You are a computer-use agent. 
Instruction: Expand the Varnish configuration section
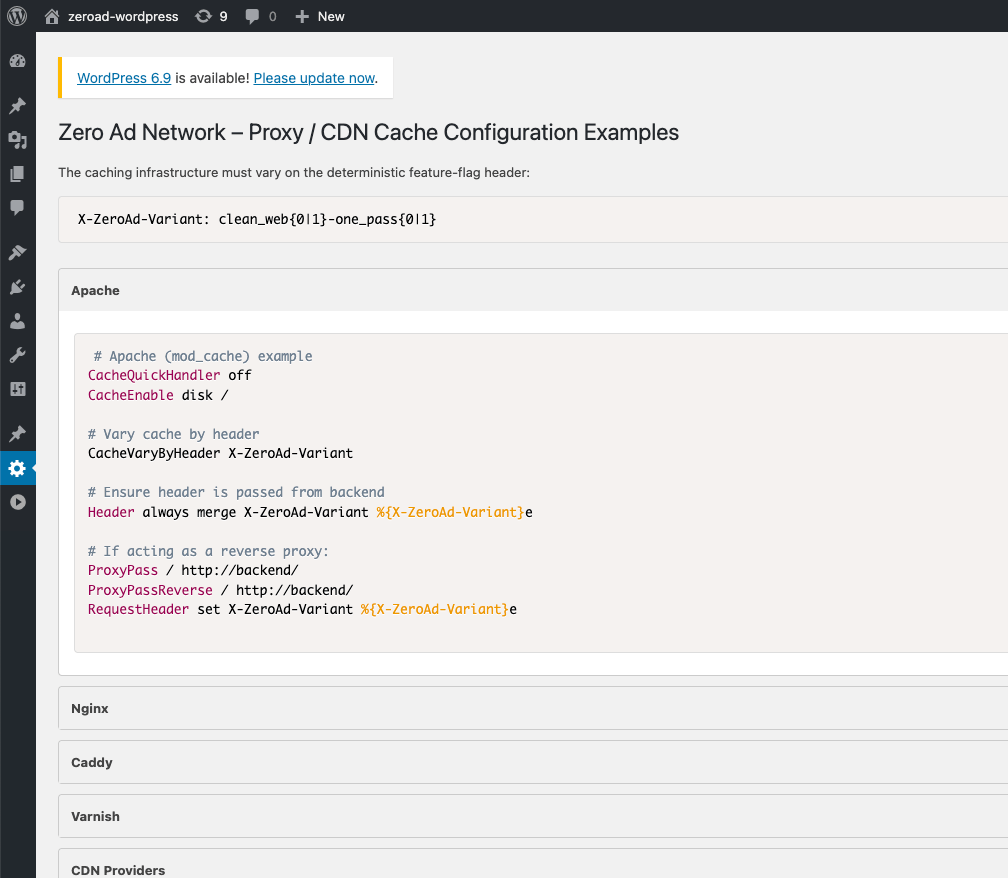(x=95, y=816)
